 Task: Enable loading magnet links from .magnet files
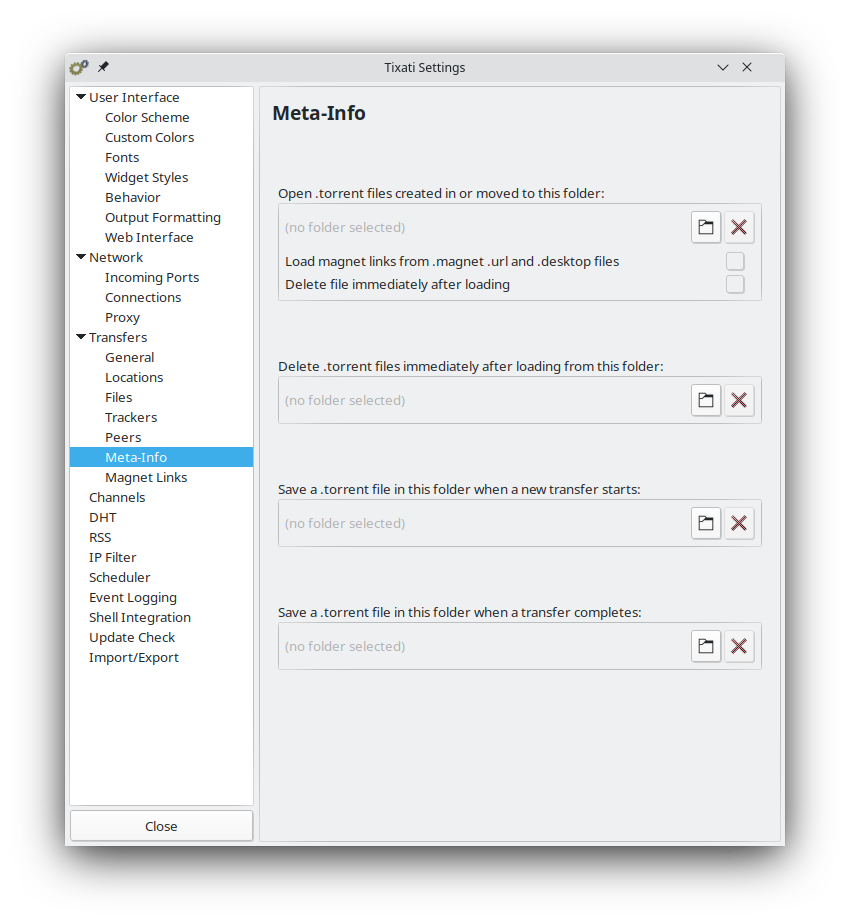coord(735,260)
